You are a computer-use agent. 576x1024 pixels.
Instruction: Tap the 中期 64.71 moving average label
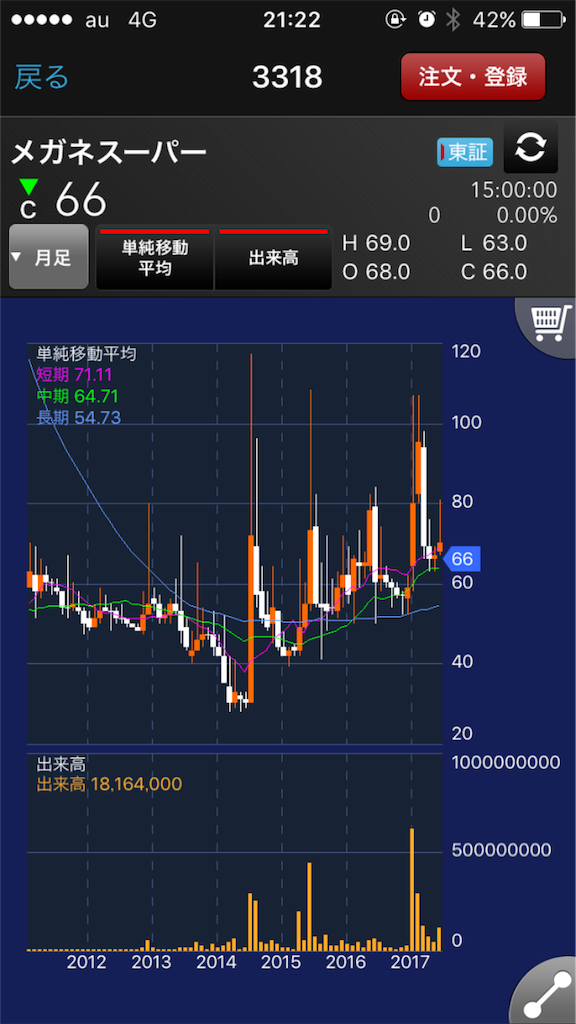pos(77,396)
